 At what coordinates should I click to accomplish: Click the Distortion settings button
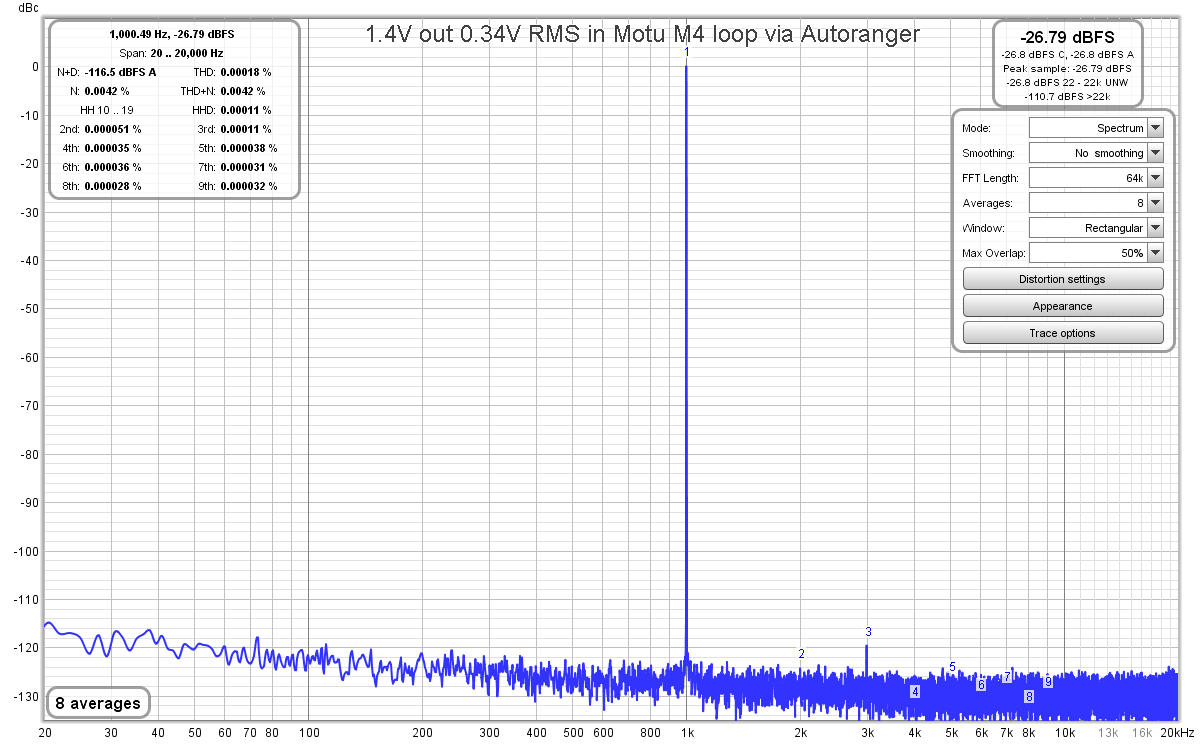[x=1063, y=279]
